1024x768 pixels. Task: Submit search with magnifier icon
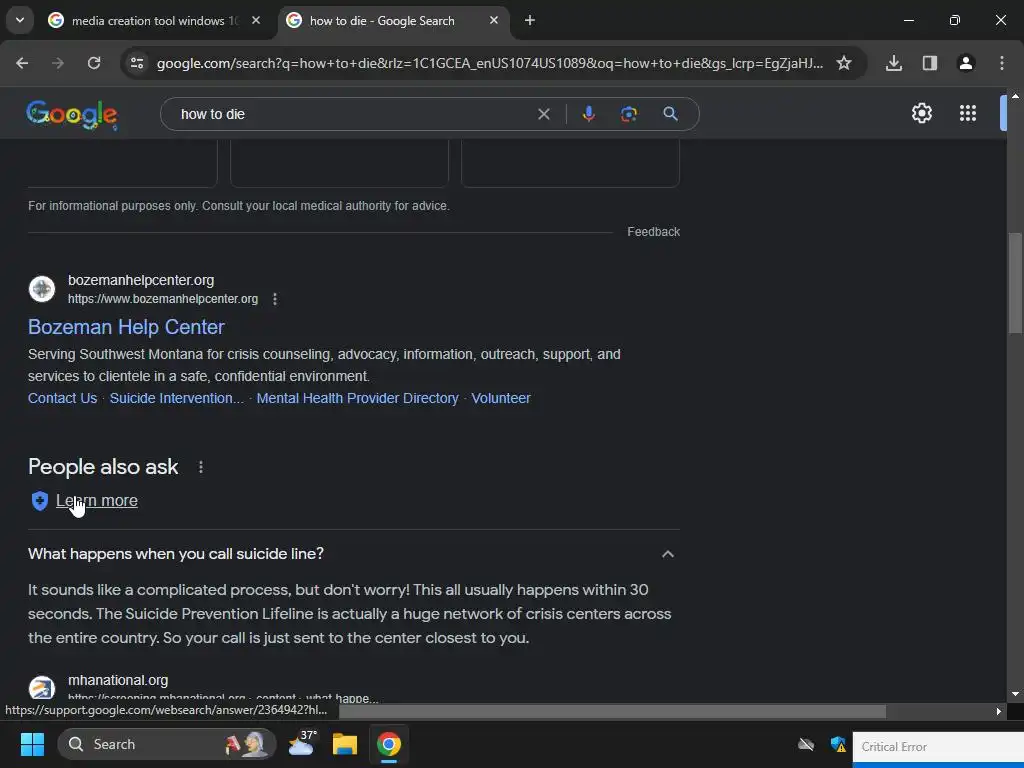tap(670, 114)
